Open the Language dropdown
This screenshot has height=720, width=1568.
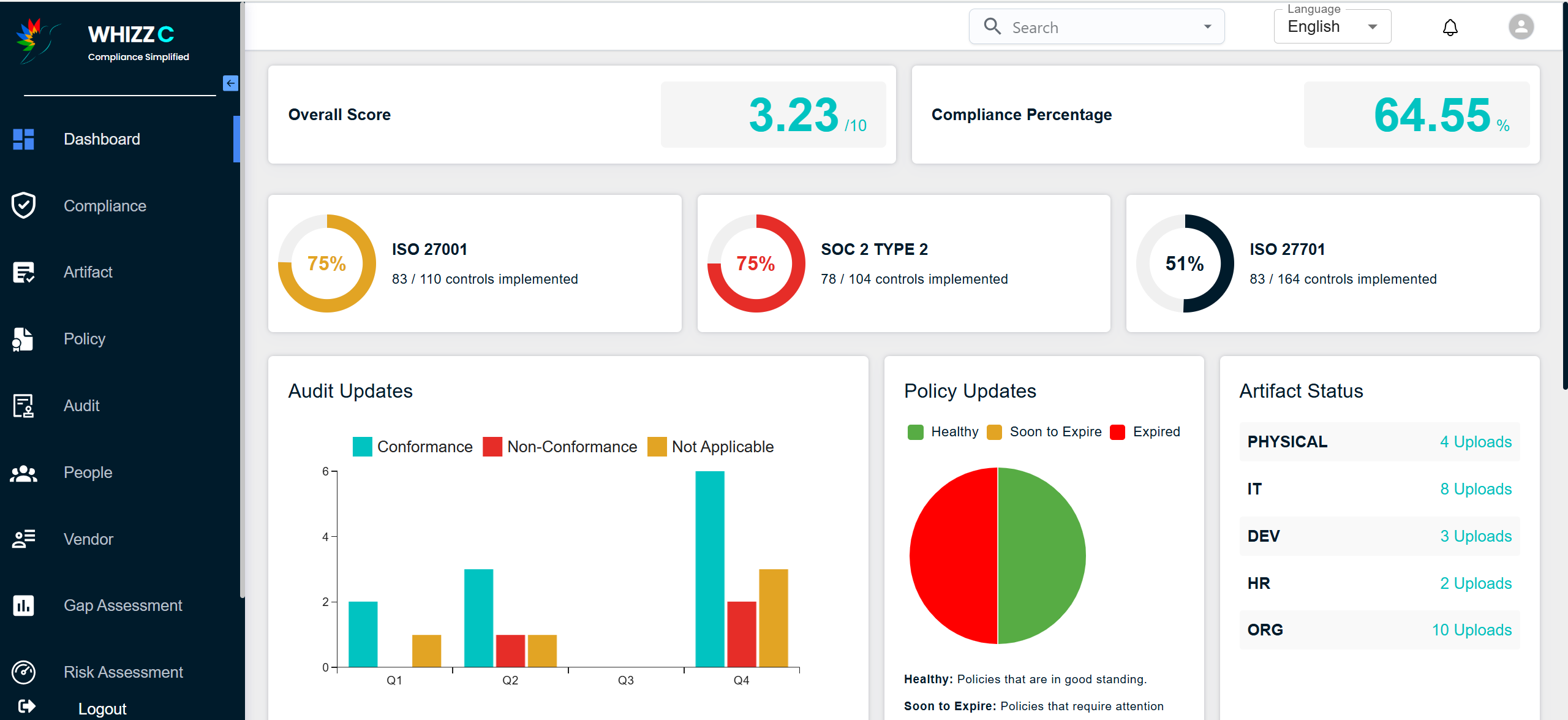tap(1332, 27)
